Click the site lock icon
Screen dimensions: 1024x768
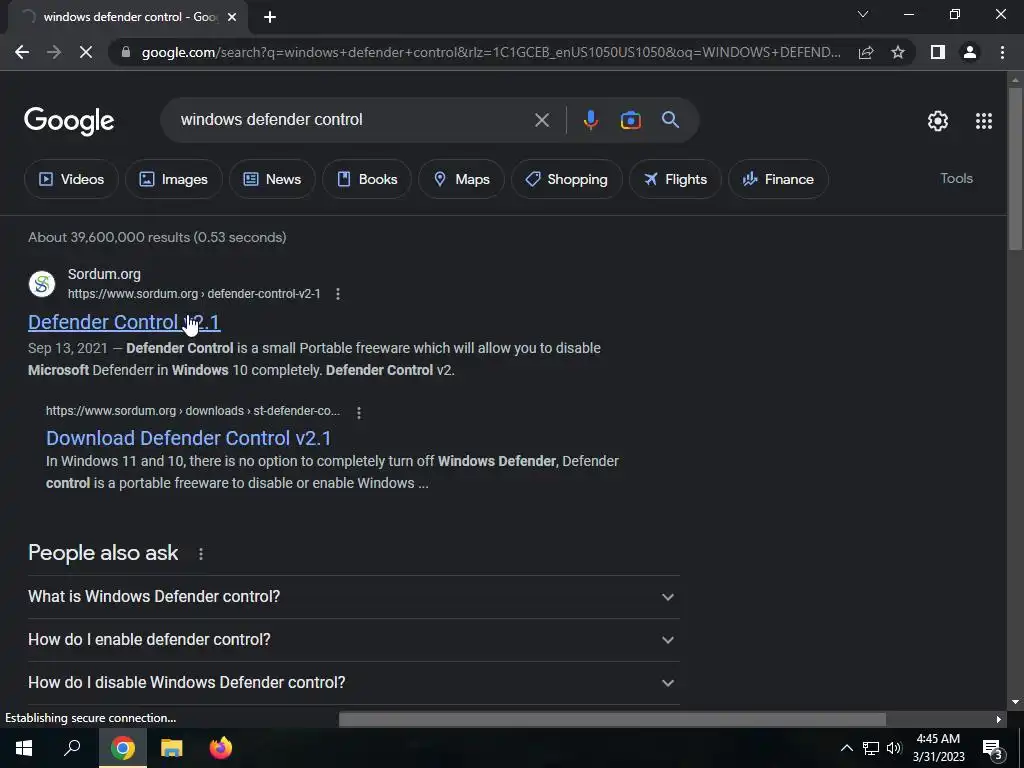pos(125,52)
